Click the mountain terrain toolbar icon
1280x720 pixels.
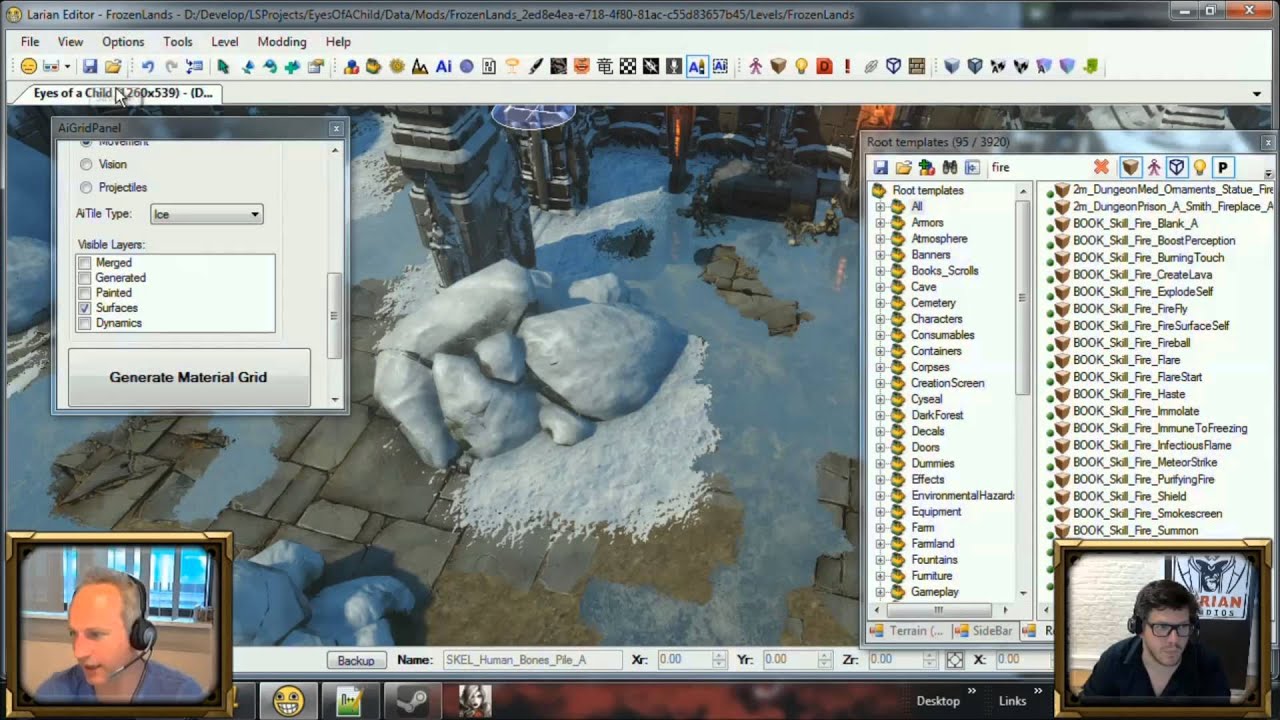(420, 66)
